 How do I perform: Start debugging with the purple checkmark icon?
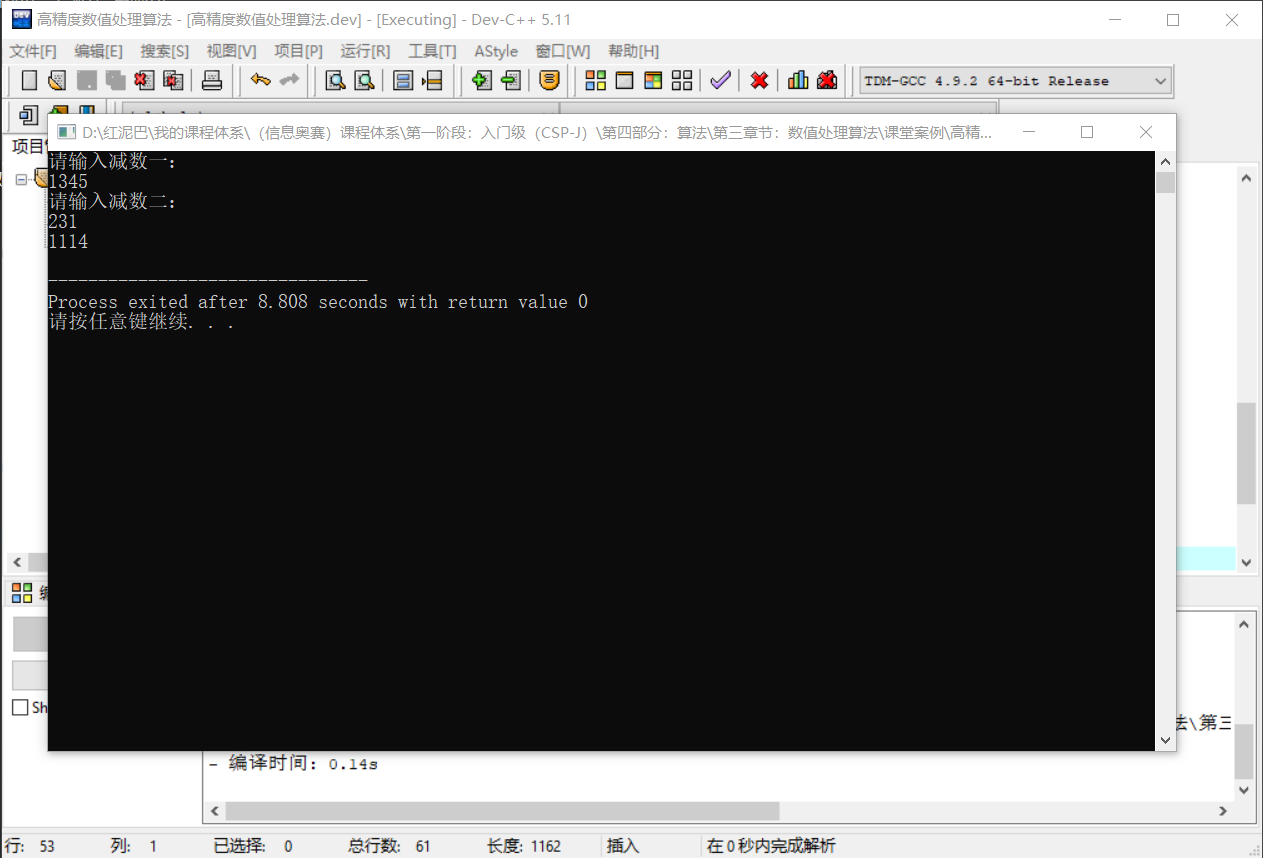coord(721,81)
